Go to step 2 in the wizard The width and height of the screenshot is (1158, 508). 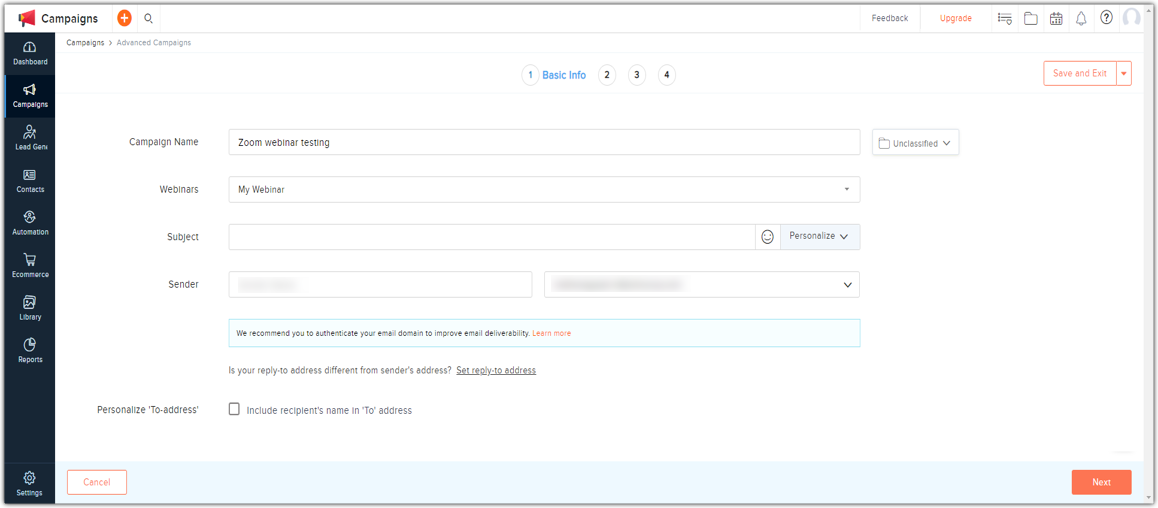tap(606, 75)
